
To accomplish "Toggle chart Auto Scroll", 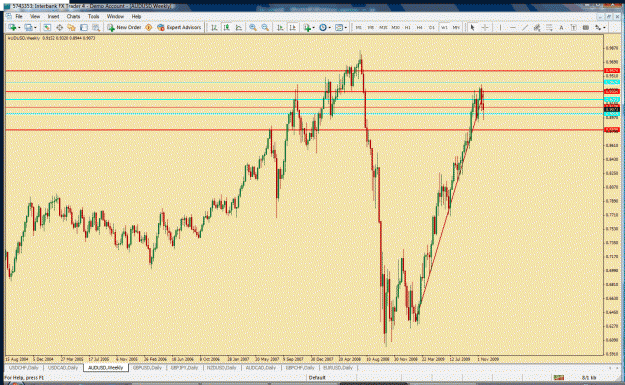I will click(280, 28).
